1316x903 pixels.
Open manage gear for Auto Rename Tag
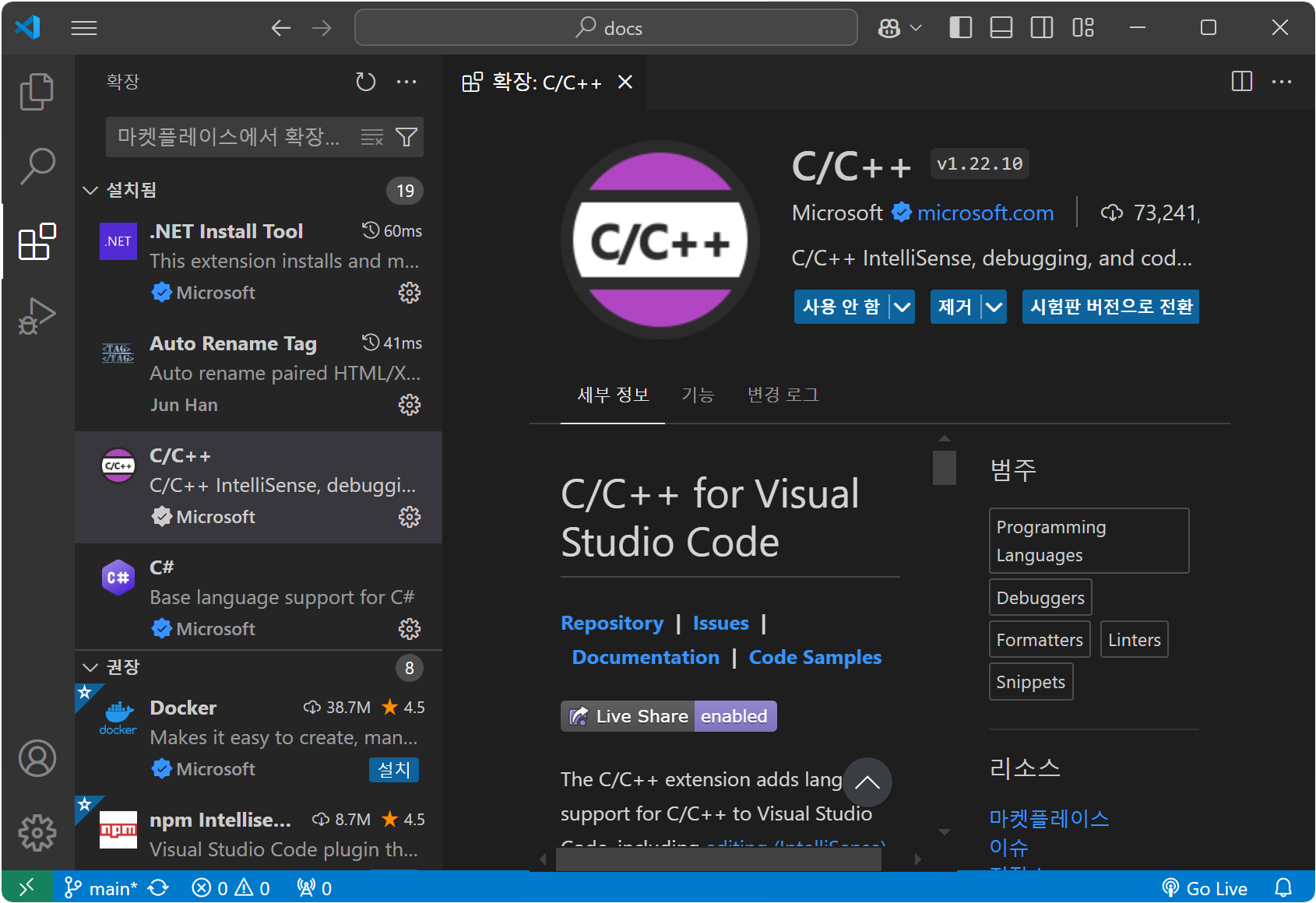coord(410,405)
